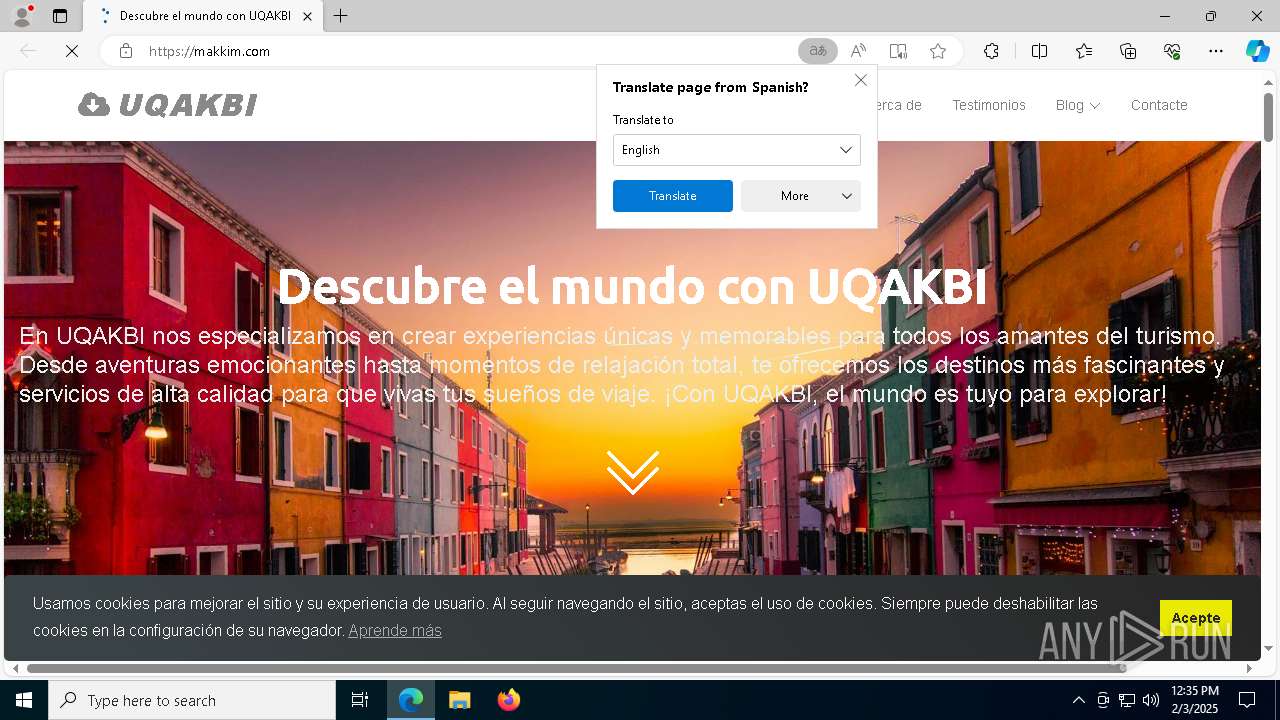
Task: Close the Descubre el mundo tab
Action: pos(308,16)
